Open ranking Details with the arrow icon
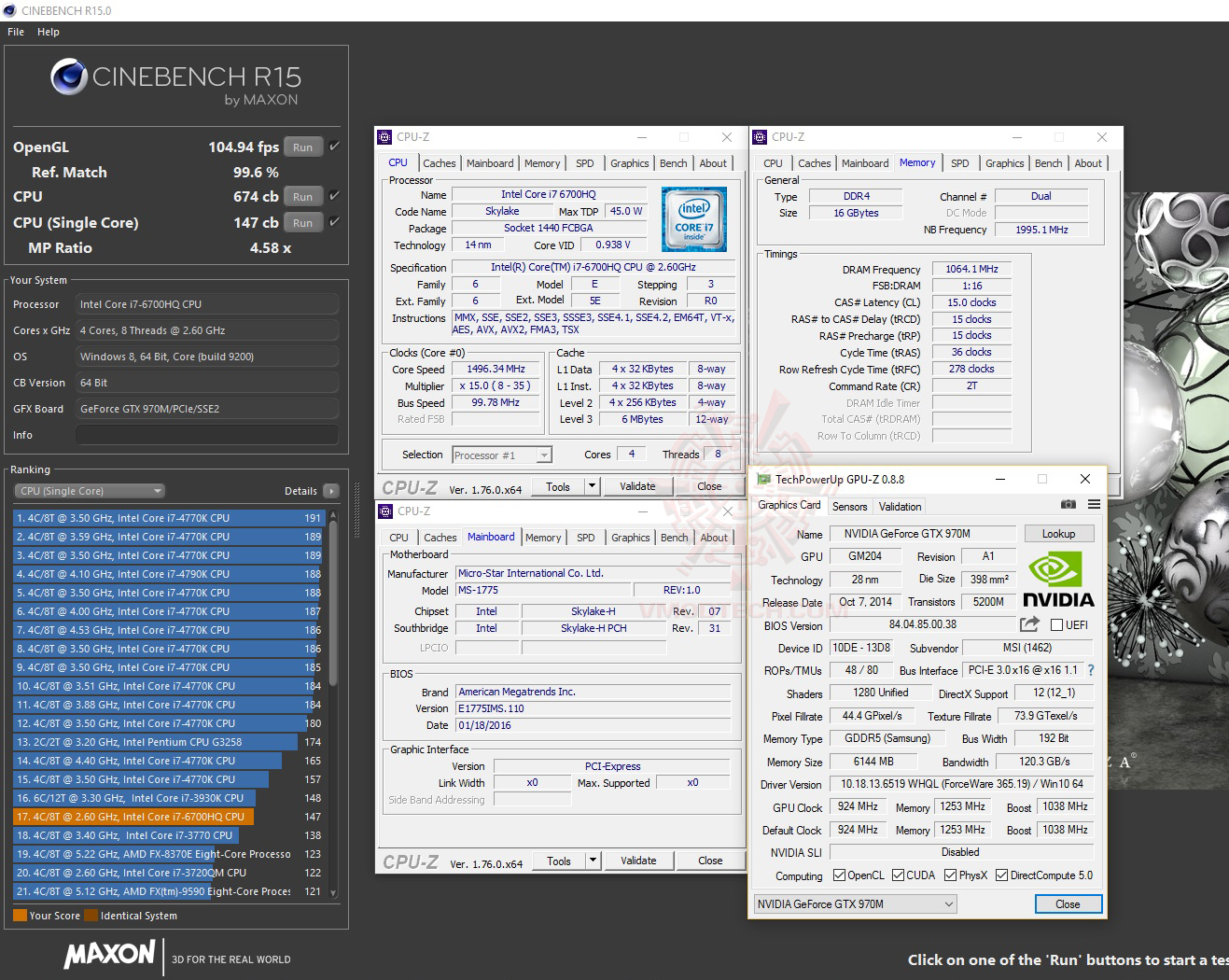The image size is (1229, 980). coord(330,491)
